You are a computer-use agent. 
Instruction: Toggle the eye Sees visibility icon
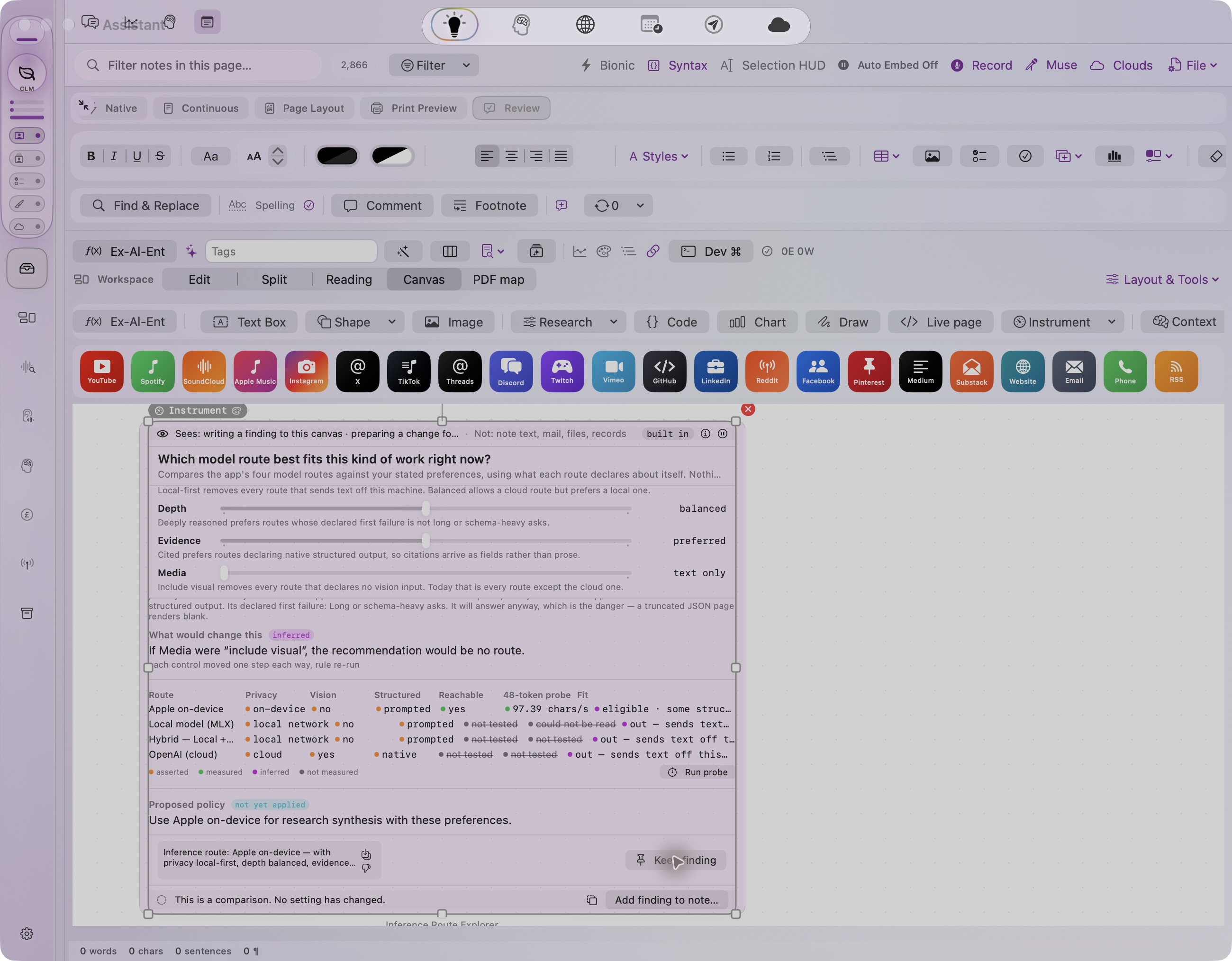(x=163, y=434)
